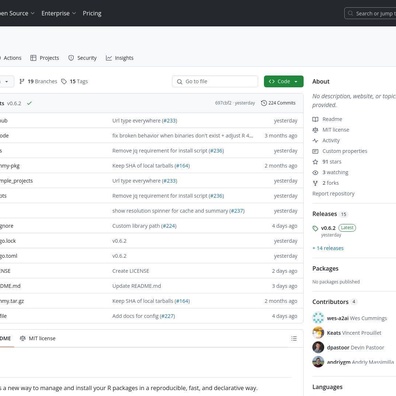The height and width of the screenshot is (396, 396).
Task: Expand the green Code dropdown button
Action: [284, 81]
